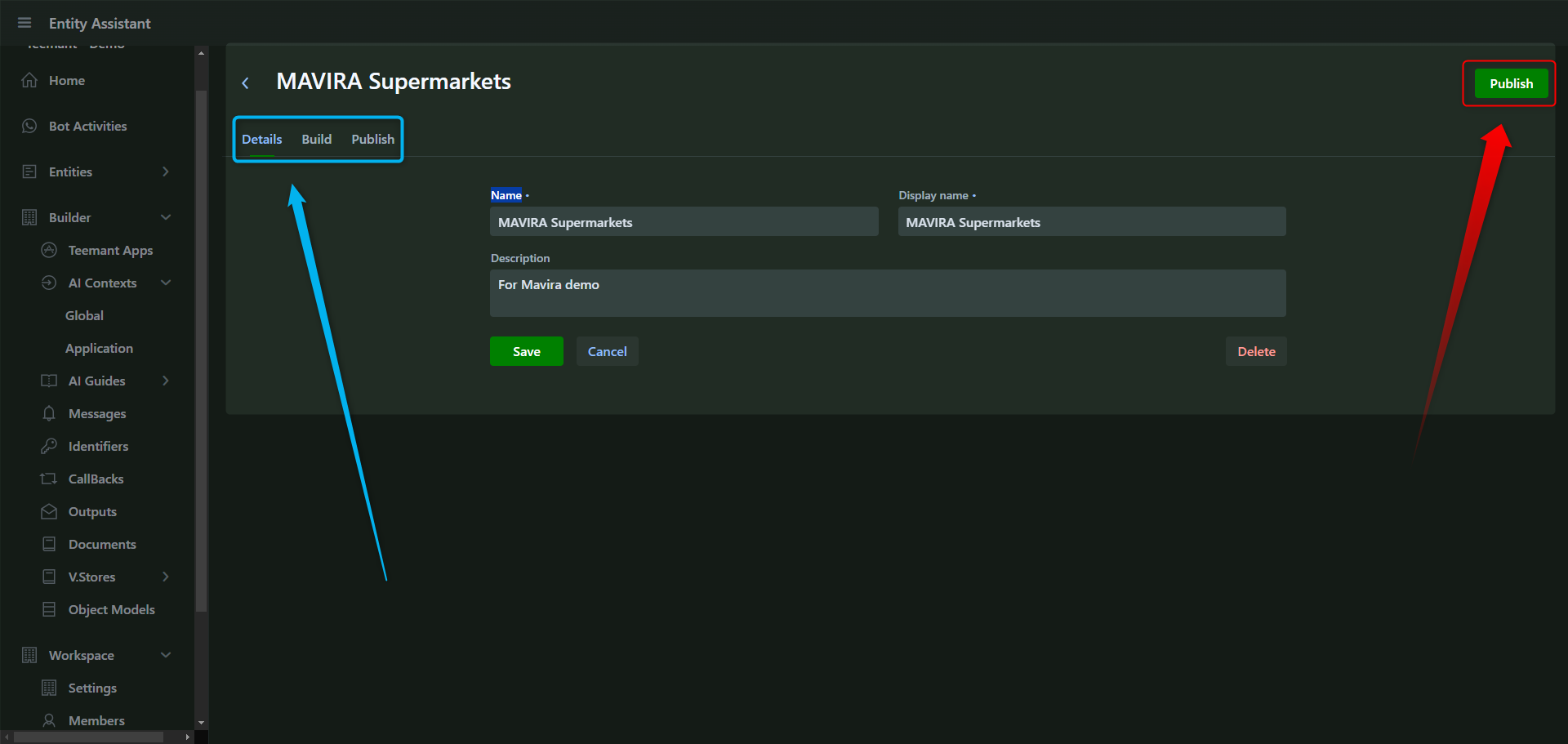This screenshot has height=744, width=1568.
Task: Click the Outputs envelope icon
Action: tap(49, 511)
